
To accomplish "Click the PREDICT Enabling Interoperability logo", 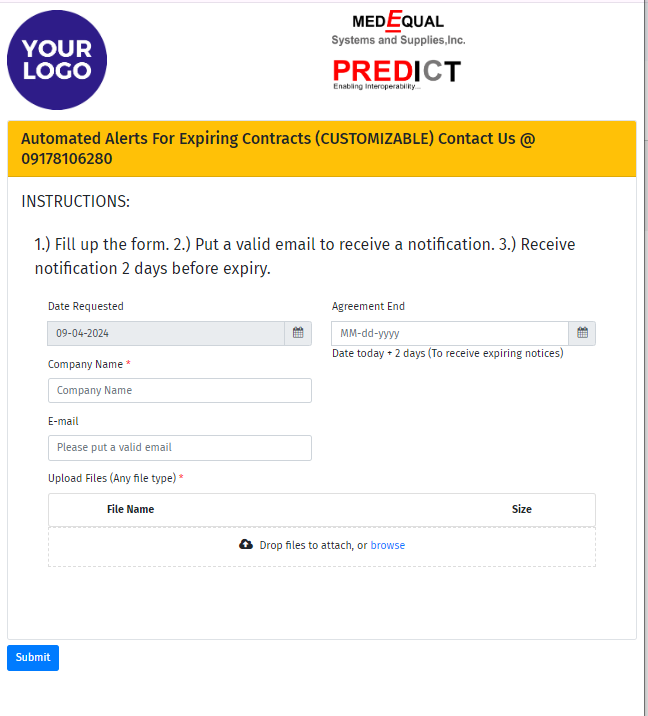I will (397, 74).
